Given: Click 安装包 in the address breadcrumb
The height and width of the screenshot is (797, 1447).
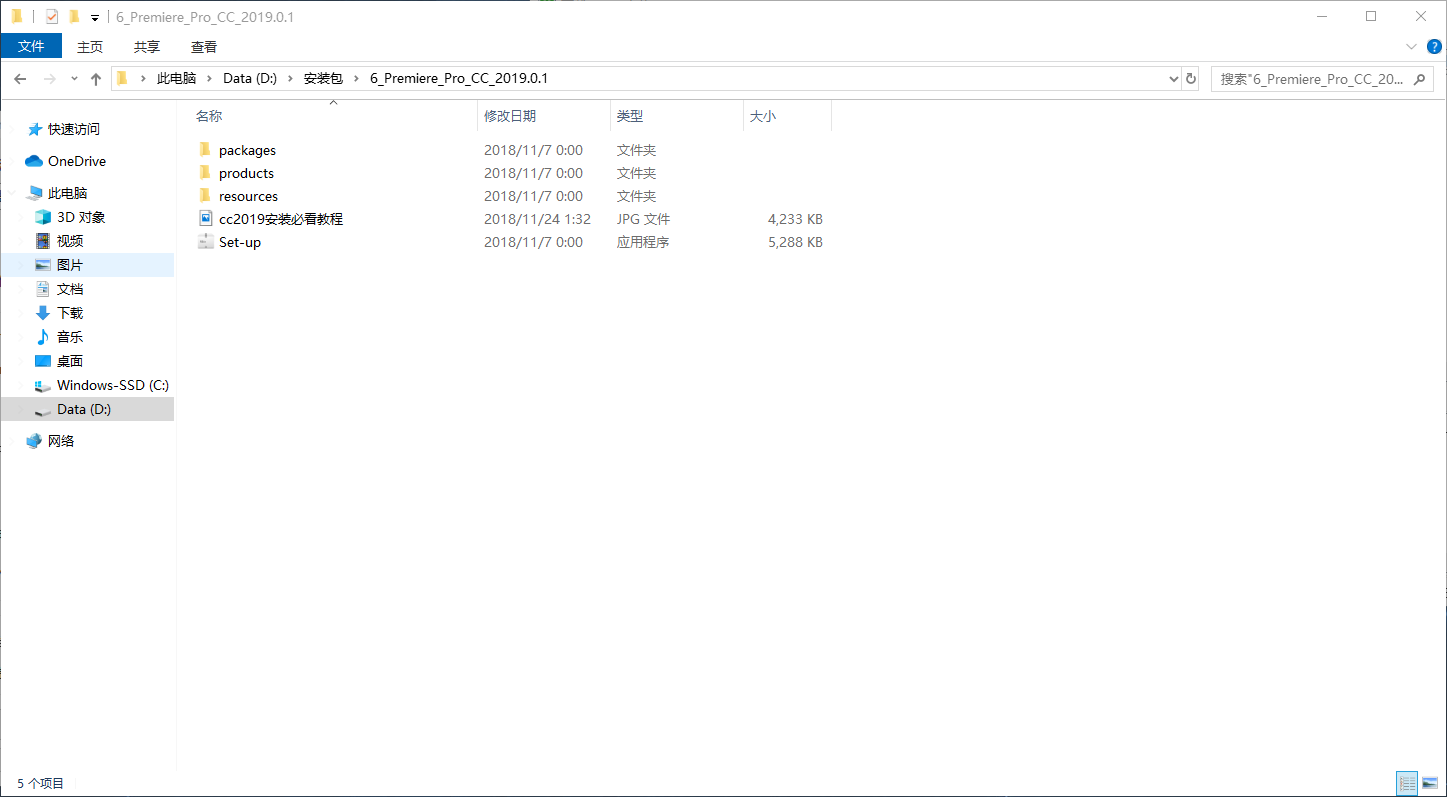Looking at the screenshot, I should [x=323, y=78].
